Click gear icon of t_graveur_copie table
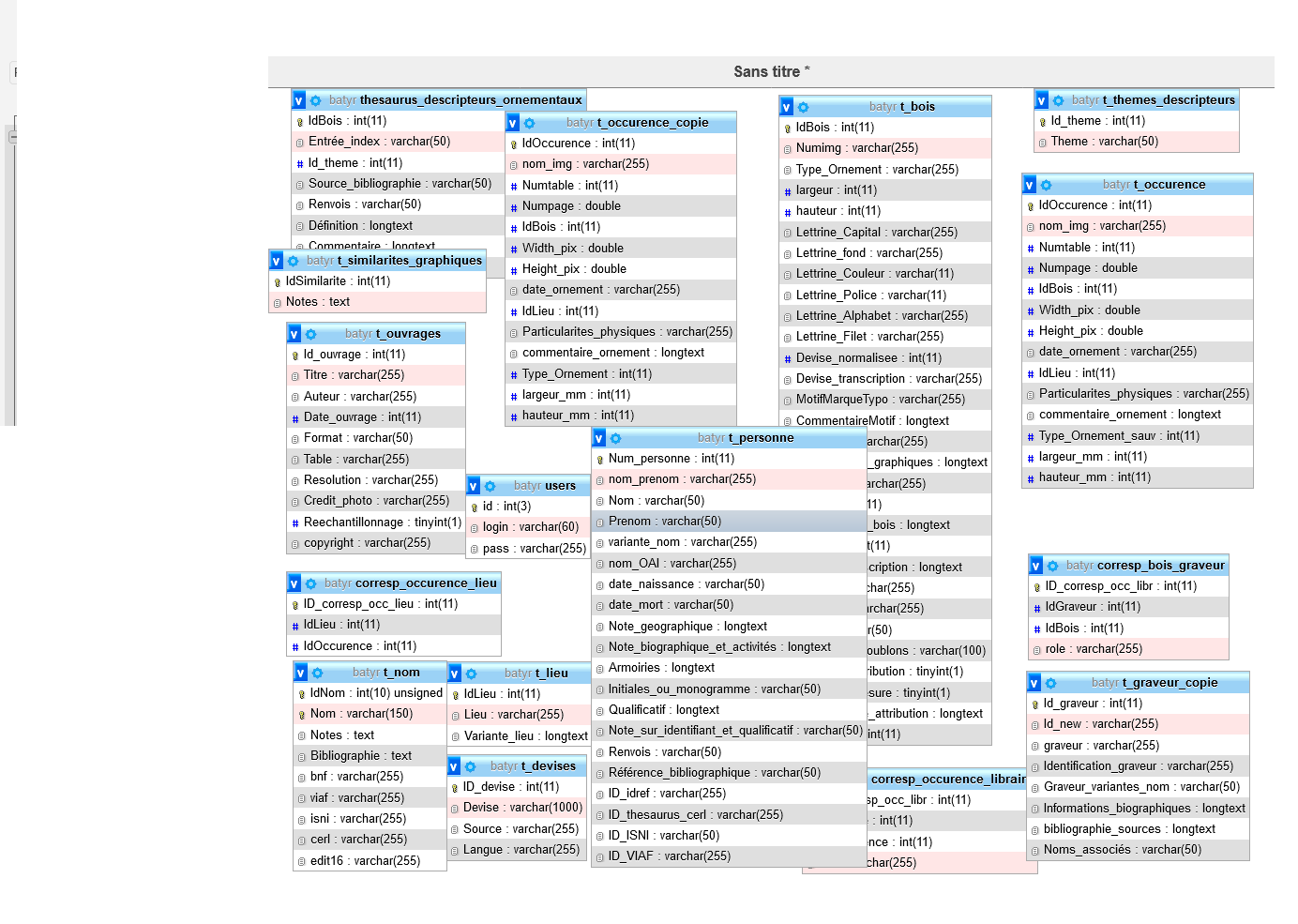Screen dimensions: 1298x924 point(1051,683)
